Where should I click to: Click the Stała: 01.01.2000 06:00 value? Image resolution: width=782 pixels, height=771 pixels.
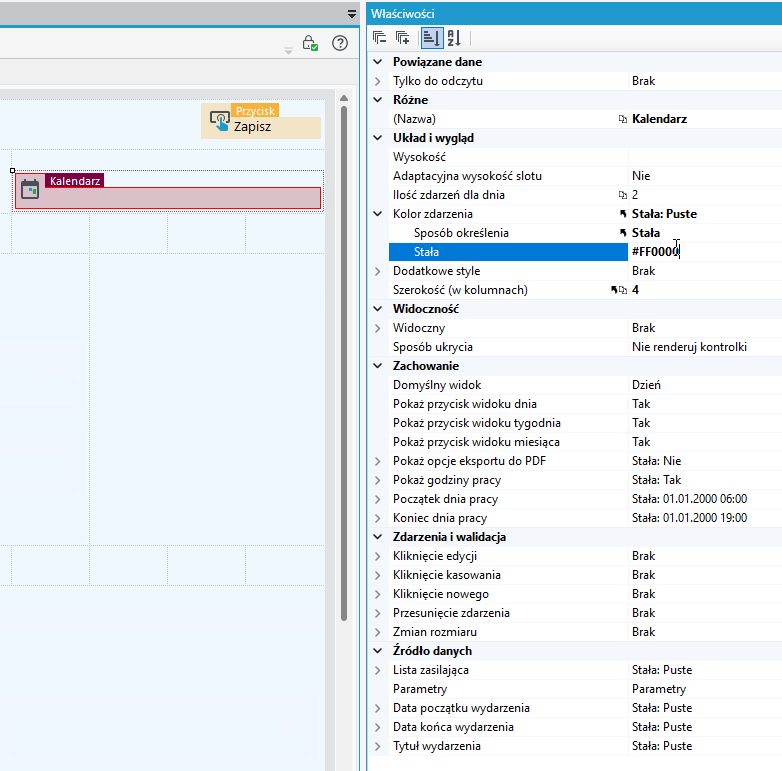click(x=689, y=499)
